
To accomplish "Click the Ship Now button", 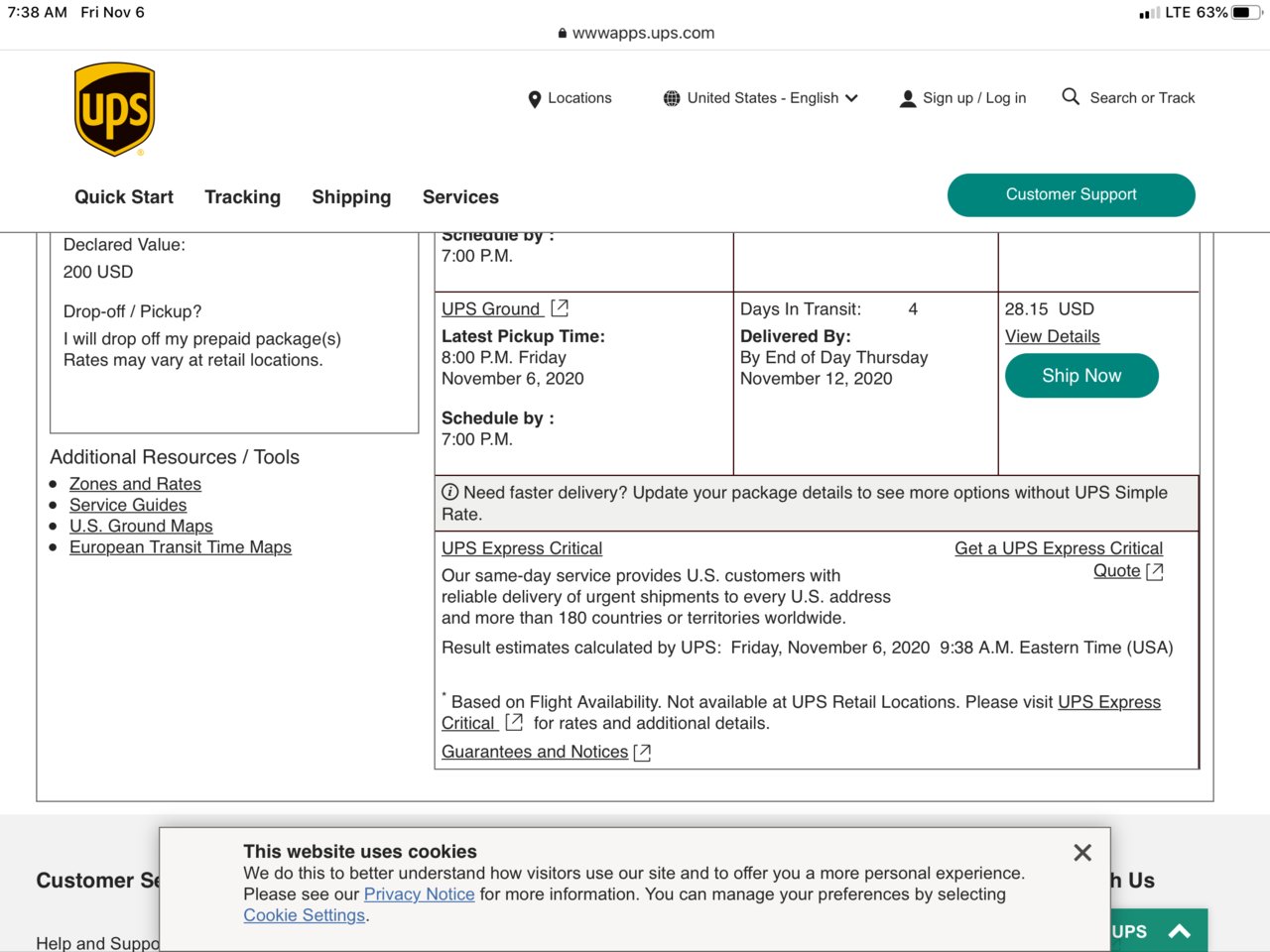I will click(x=1081, y=376).
